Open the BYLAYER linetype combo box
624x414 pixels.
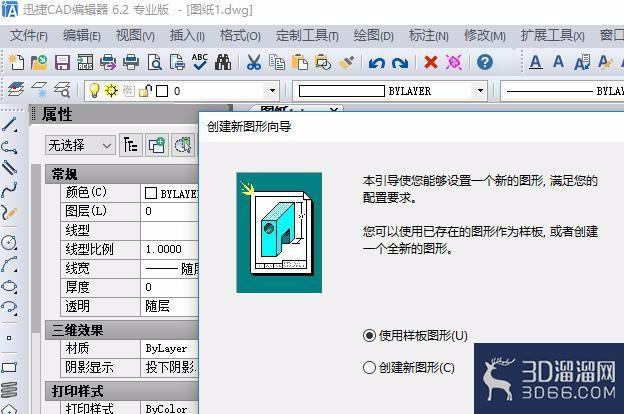tap(562, 91)
